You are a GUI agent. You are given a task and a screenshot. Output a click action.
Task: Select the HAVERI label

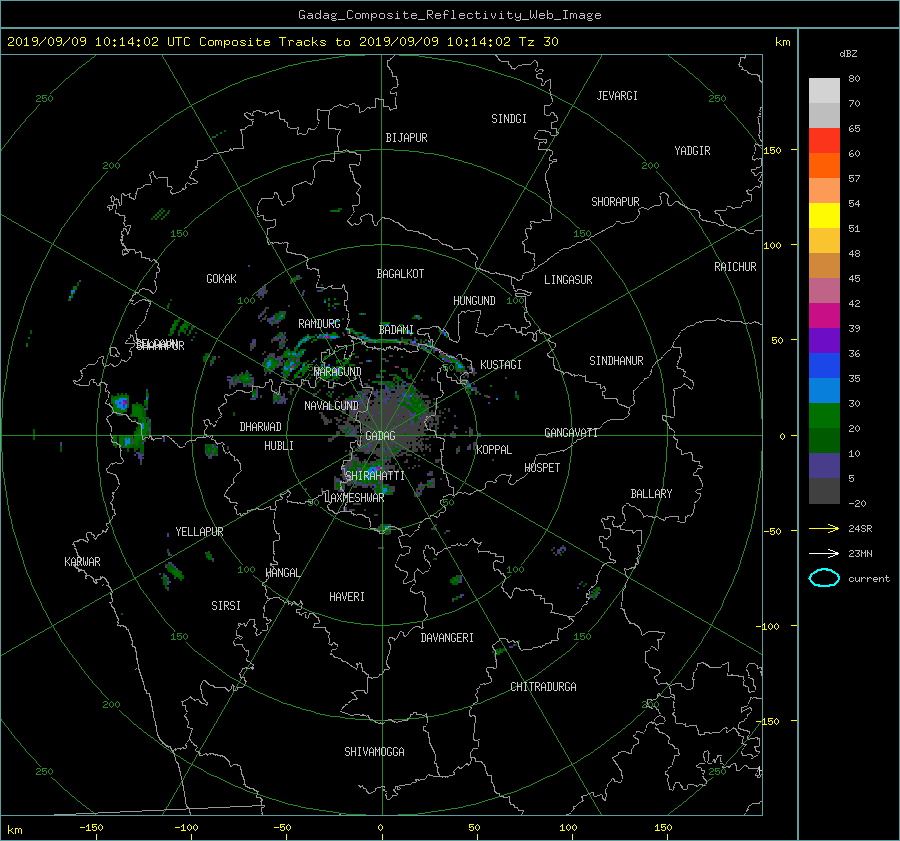click(347, 596)
